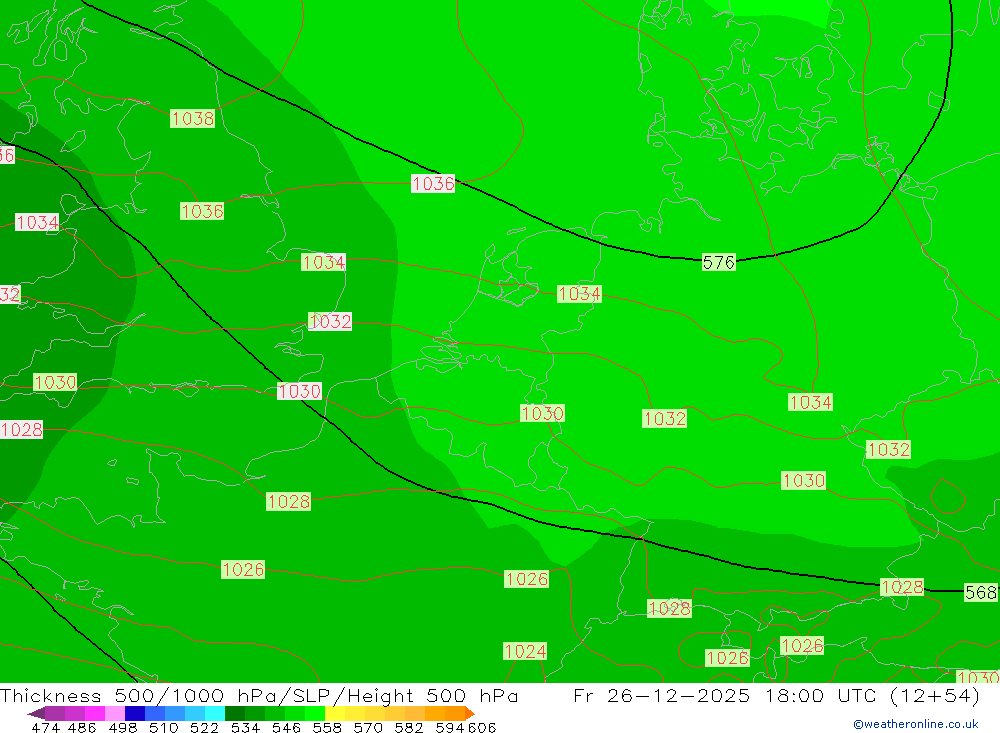Click the weatheronline.co.uk copyright link
Screen dimensions: 1000x733
(916, 724)
